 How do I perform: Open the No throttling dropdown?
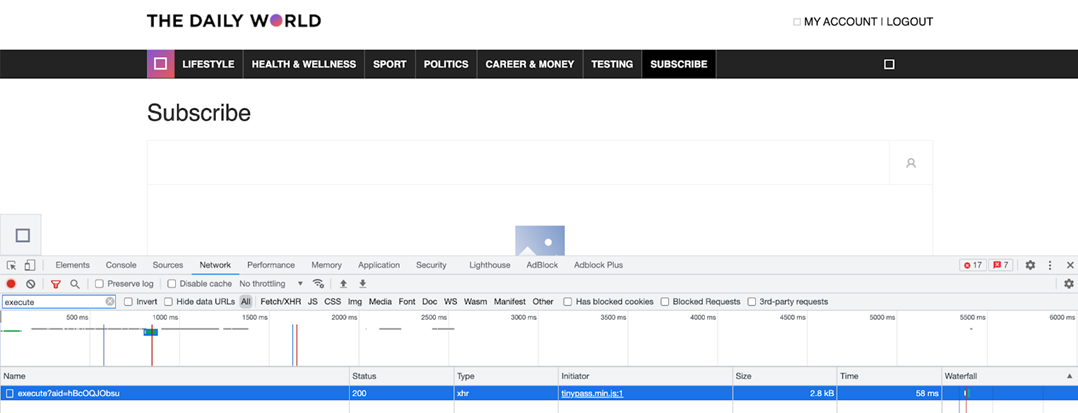tap(271, 284)
